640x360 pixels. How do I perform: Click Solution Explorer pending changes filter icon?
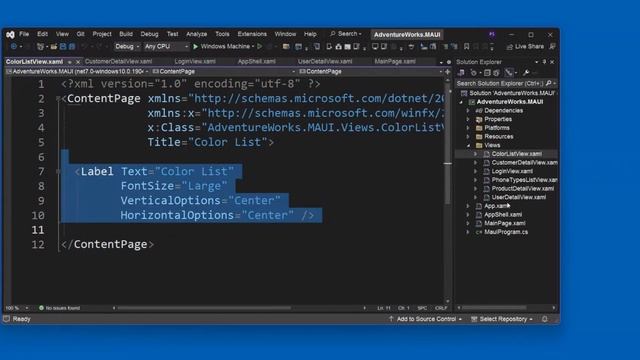pyautogui.click(x=473, y=73)
